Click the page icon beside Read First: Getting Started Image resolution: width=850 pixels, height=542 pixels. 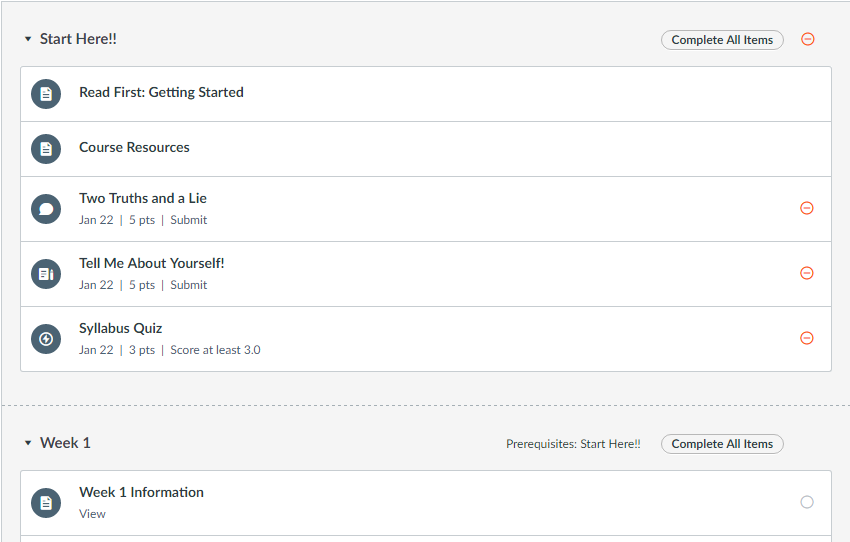[46, 94]
